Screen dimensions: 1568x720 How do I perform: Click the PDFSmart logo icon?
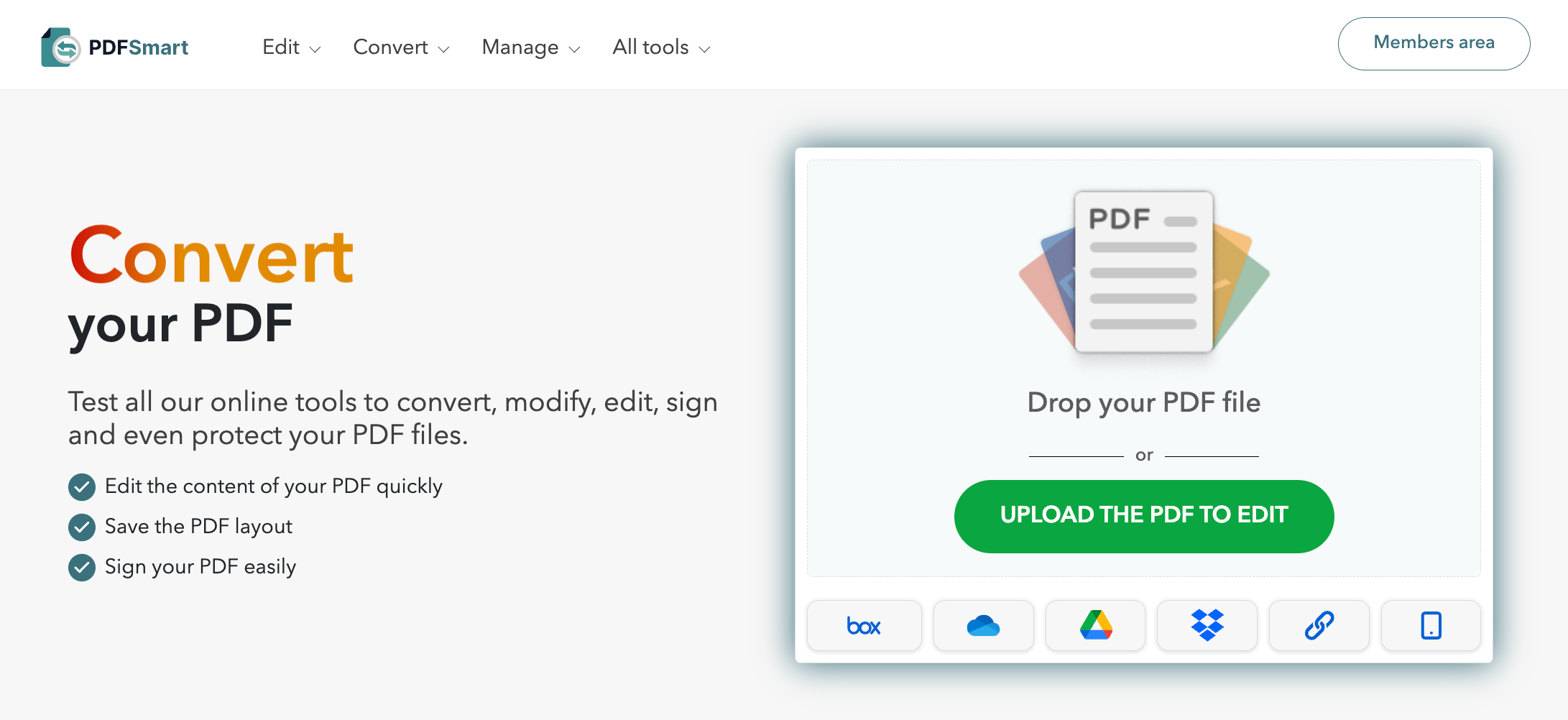coord(60,47)
